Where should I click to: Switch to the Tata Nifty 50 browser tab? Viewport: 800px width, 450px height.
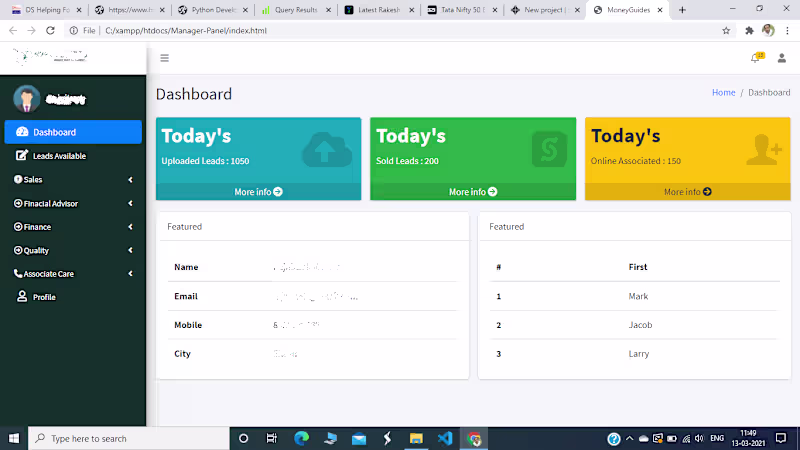(462, 10)
